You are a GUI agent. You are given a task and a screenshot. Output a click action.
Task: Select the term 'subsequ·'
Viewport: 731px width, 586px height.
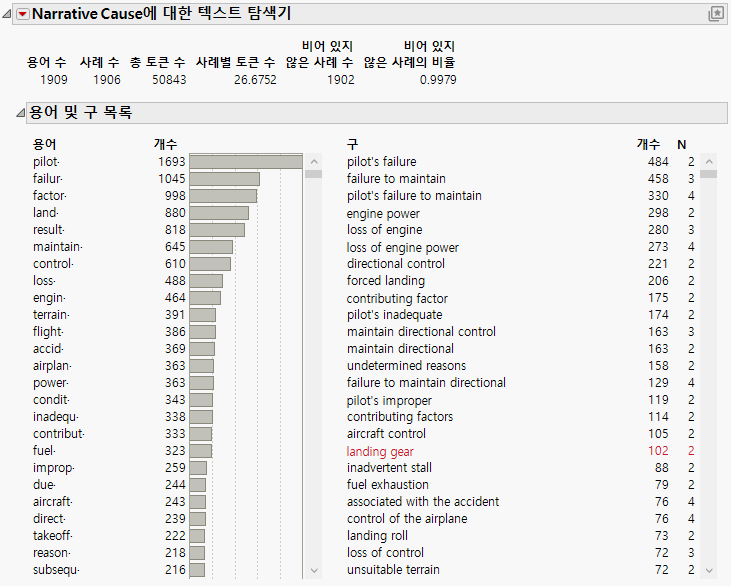[x=56, y=570]
